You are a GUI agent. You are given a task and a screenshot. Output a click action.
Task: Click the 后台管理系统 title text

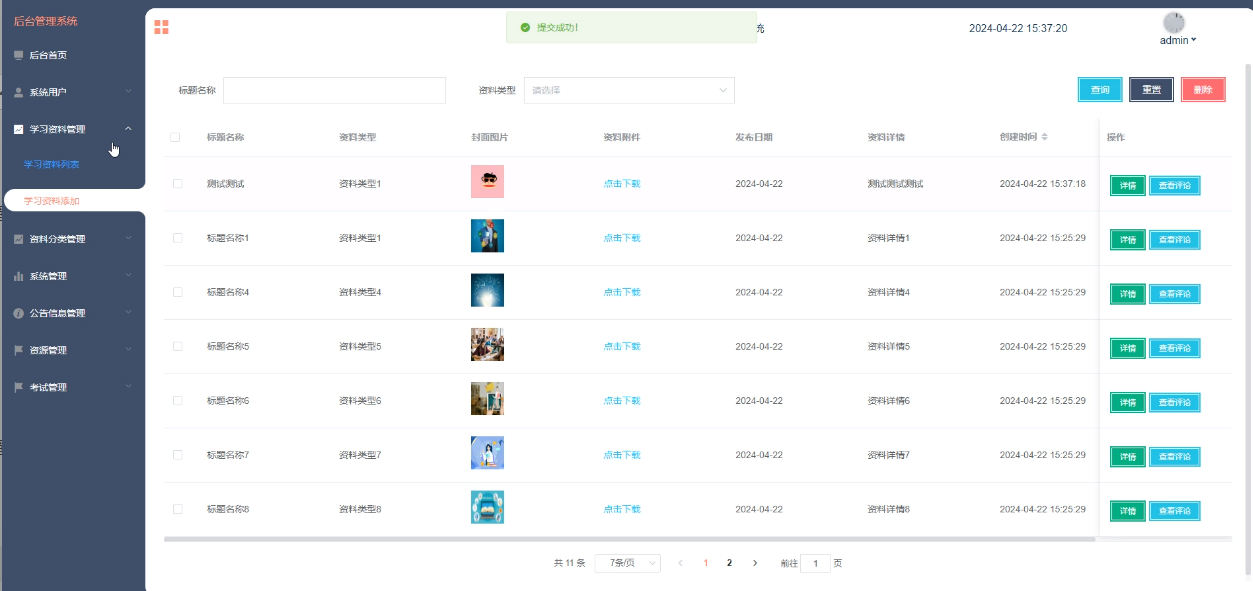coord(45,21)
